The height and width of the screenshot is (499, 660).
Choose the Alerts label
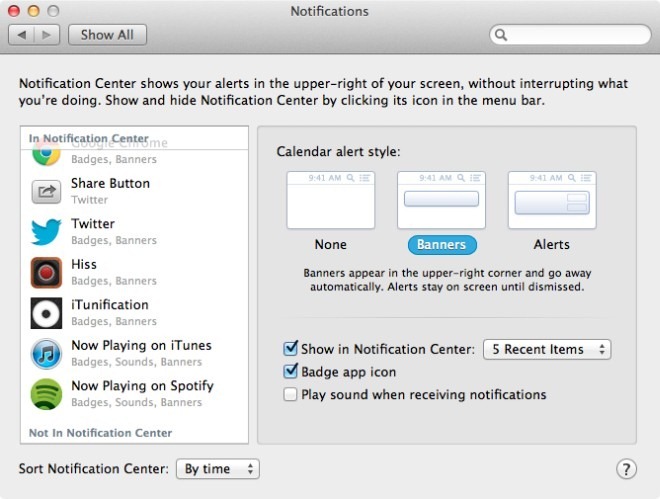pyautogui.click(x=552, y=244)
